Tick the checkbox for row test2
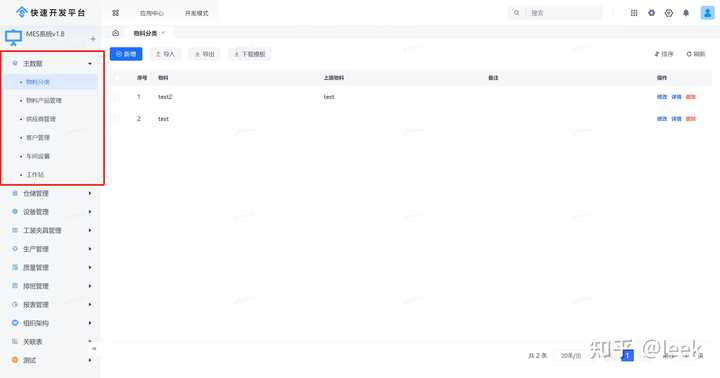The image size is (720, 378). [118, 97]
